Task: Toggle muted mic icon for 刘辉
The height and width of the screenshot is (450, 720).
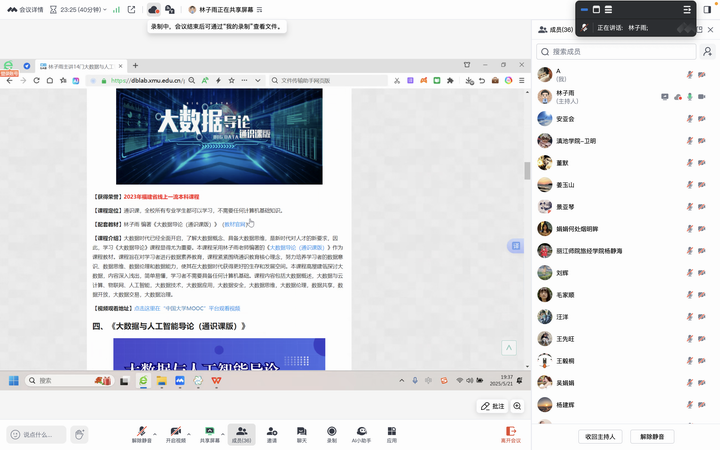Action: [690, 273]
